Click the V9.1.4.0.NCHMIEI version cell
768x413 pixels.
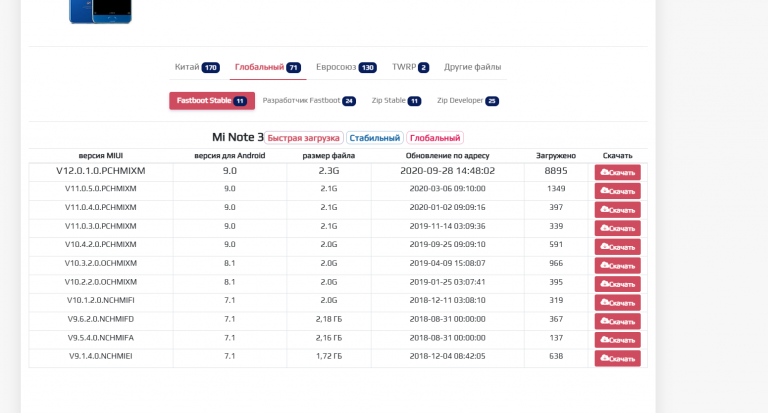pos(101,356)
